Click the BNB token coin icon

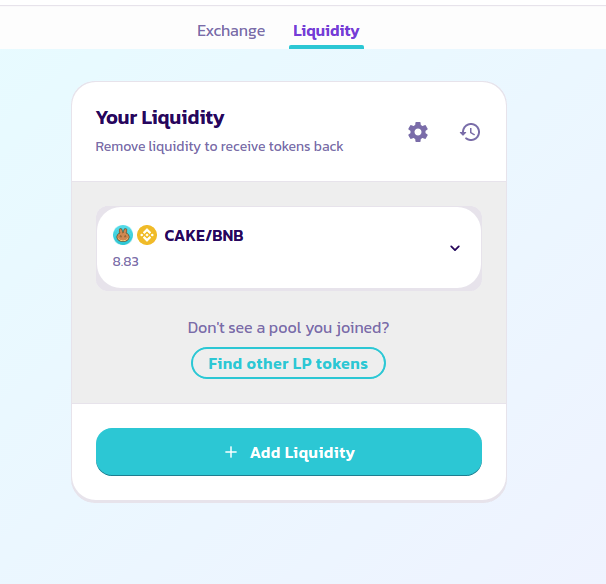pyautogui.click(x=147, y=235)
